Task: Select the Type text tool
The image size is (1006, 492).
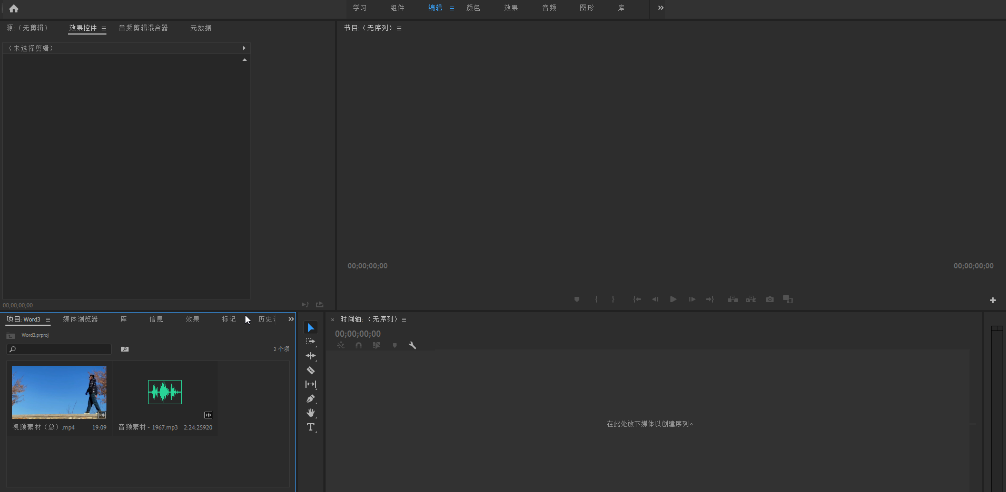Action: pyautogui.click(x=310, y=427)
